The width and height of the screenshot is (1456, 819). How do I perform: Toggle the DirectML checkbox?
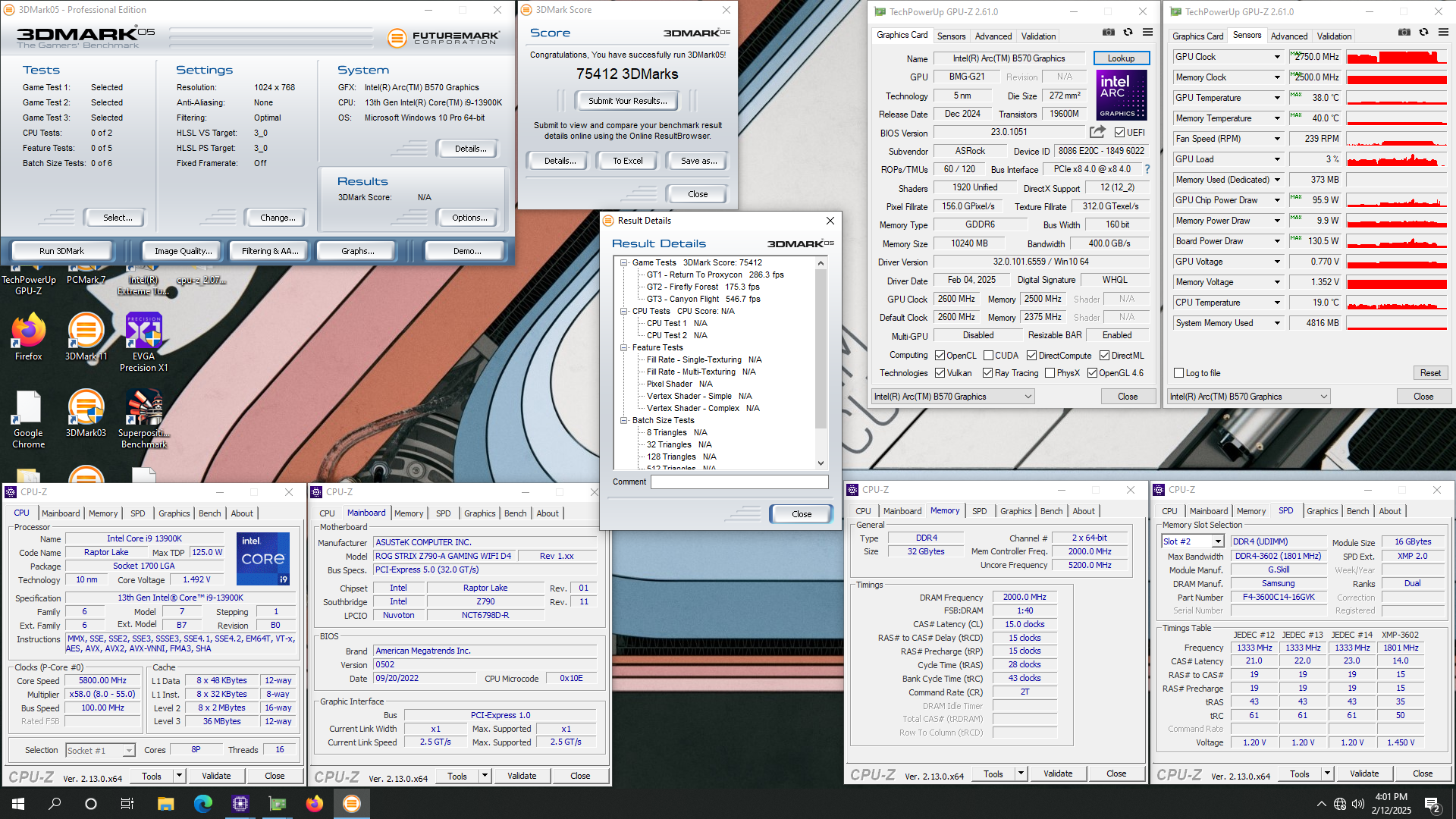point(1105,356)
